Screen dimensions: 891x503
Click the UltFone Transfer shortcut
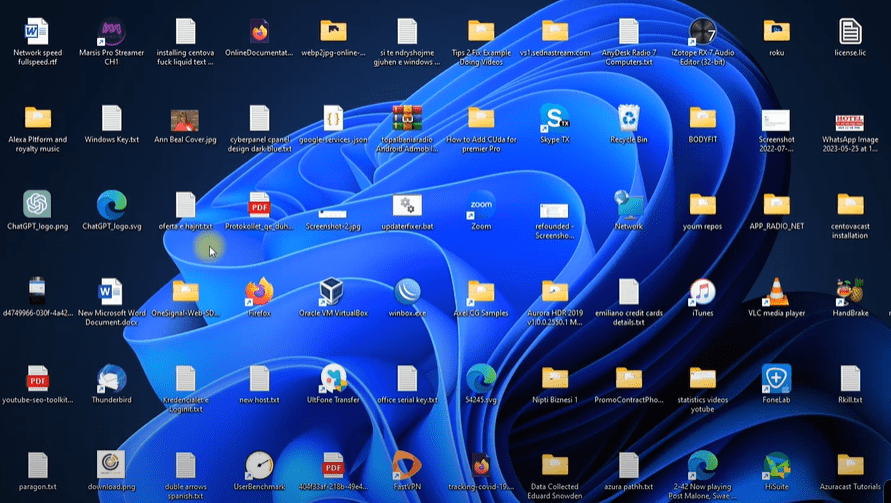point(333,379)
